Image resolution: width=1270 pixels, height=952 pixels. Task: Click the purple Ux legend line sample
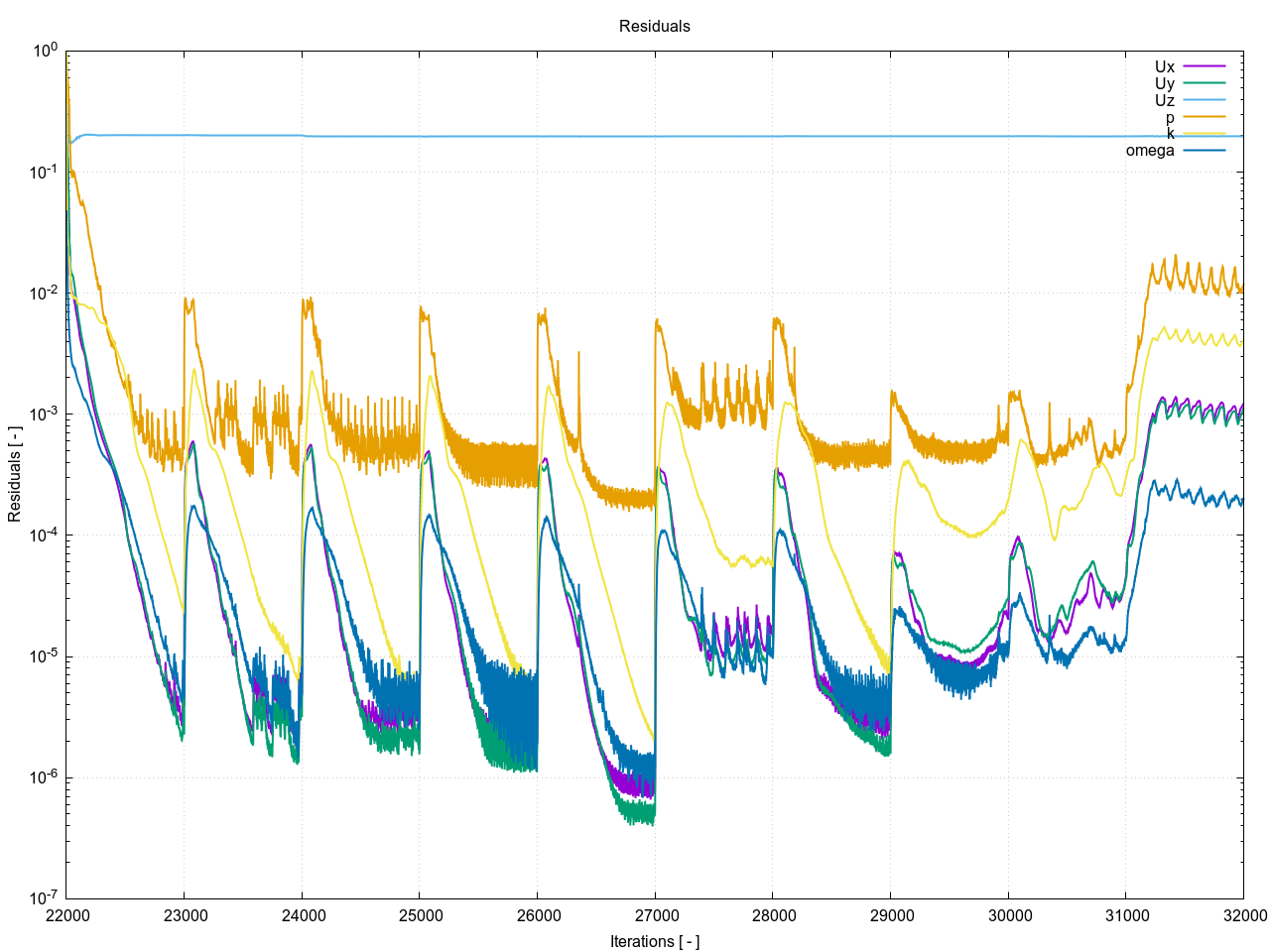1204,66
